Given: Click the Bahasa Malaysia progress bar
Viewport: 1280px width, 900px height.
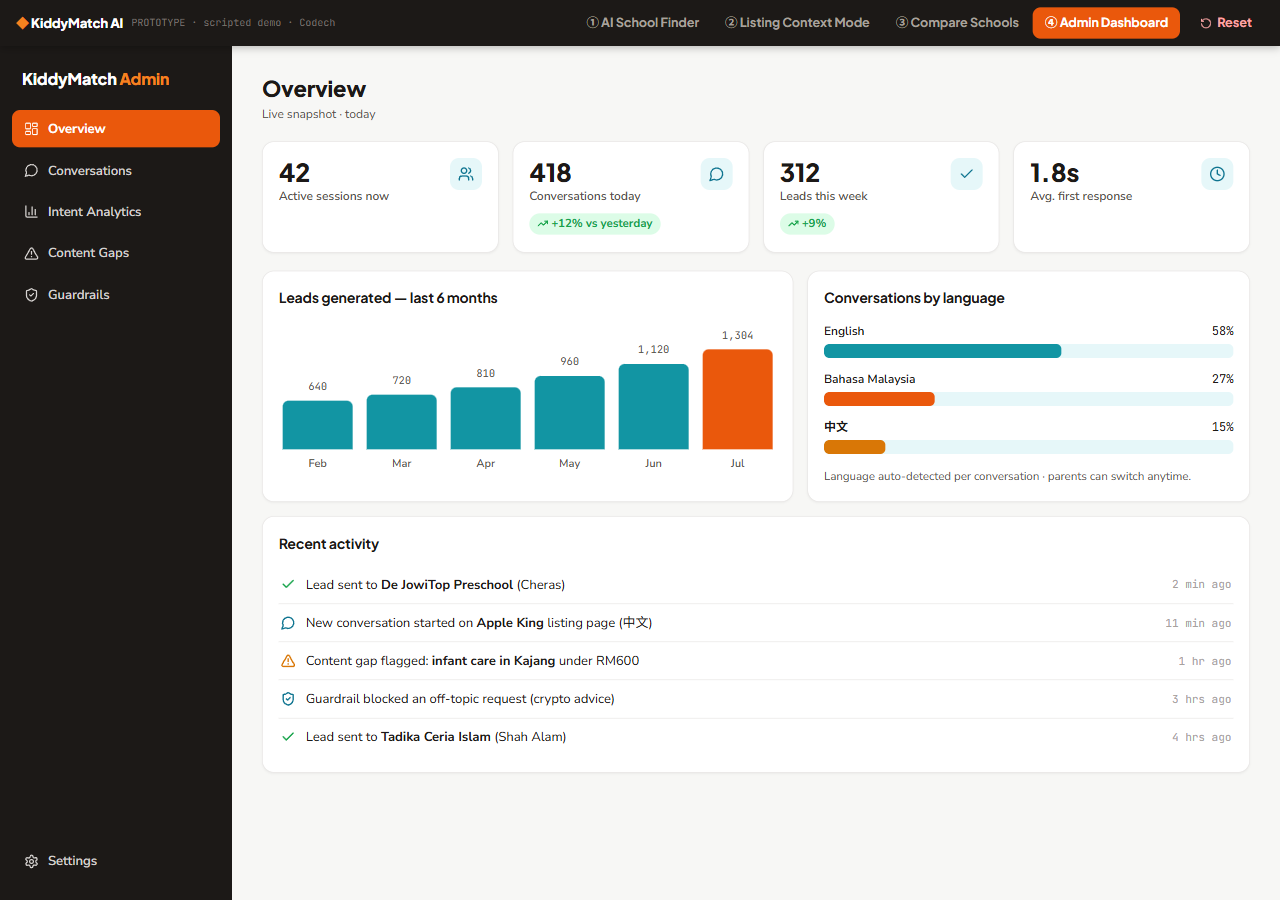Looking at the screenshot, I should 1028,399.
